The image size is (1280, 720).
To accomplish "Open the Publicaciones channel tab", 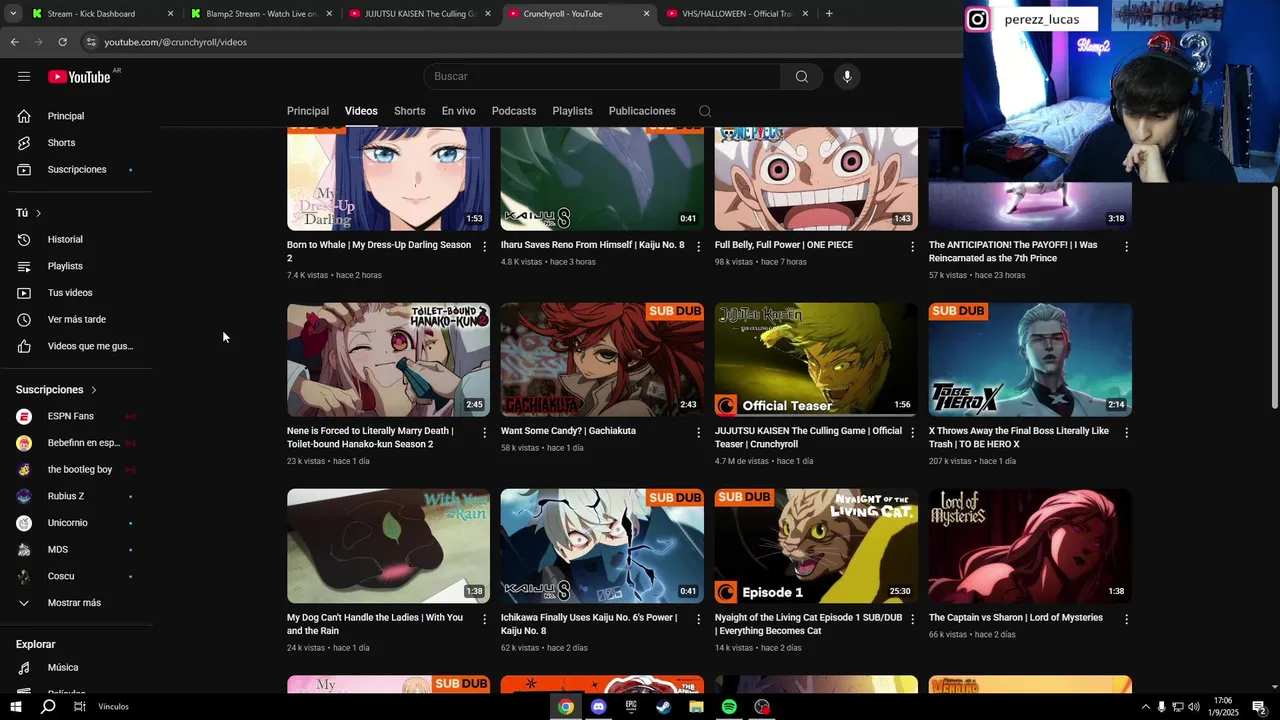I will point(642,111).
